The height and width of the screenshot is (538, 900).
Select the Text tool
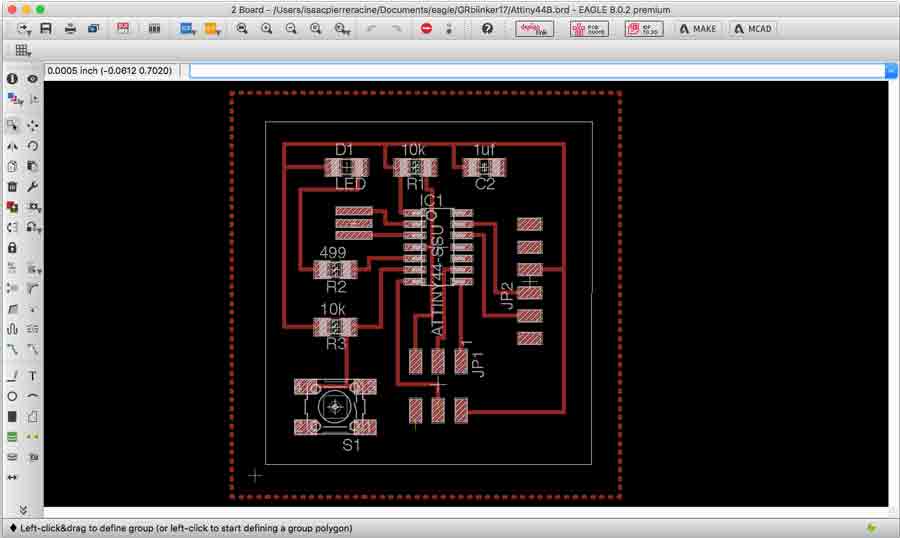click(33, 376)
